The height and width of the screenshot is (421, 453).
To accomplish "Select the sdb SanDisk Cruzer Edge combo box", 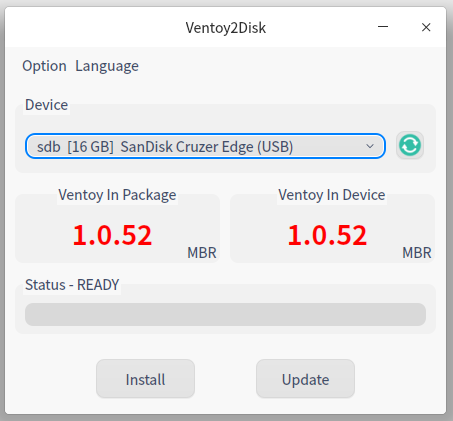I will 205,146.
